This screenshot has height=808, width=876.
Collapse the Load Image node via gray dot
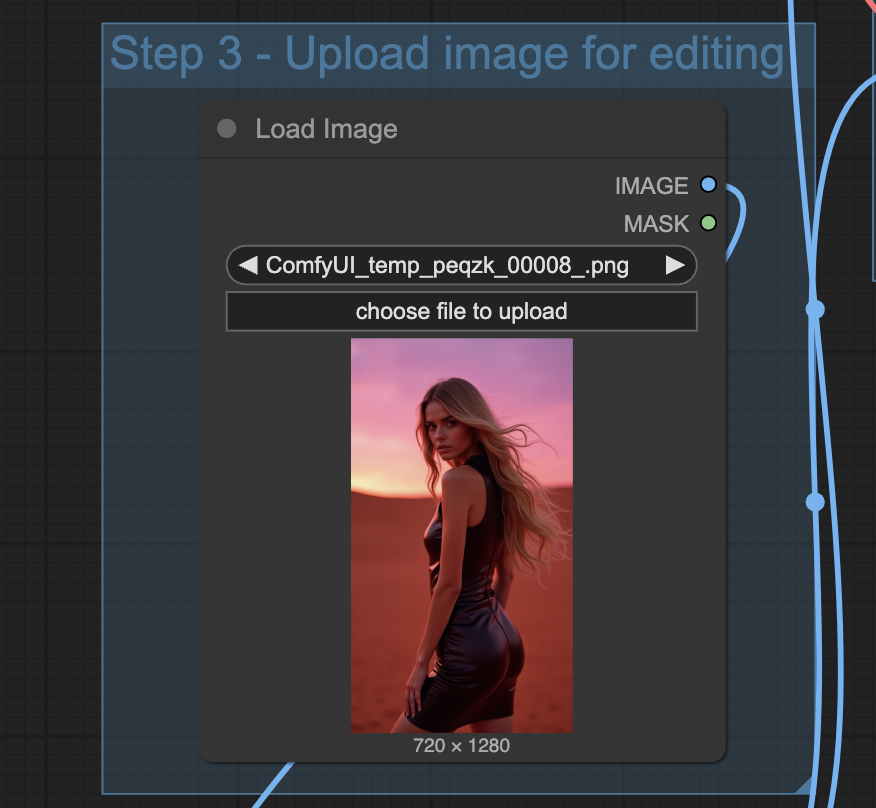227,129
